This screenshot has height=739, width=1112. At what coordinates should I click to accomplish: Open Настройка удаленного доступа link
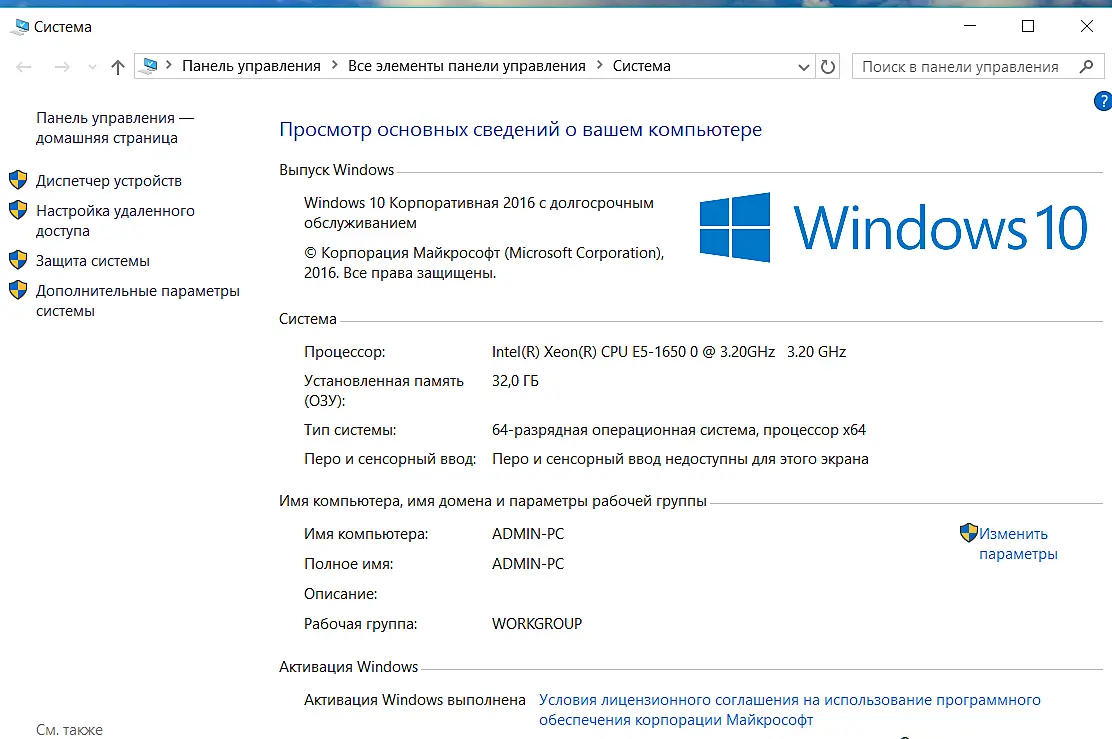tap(115, 221)
